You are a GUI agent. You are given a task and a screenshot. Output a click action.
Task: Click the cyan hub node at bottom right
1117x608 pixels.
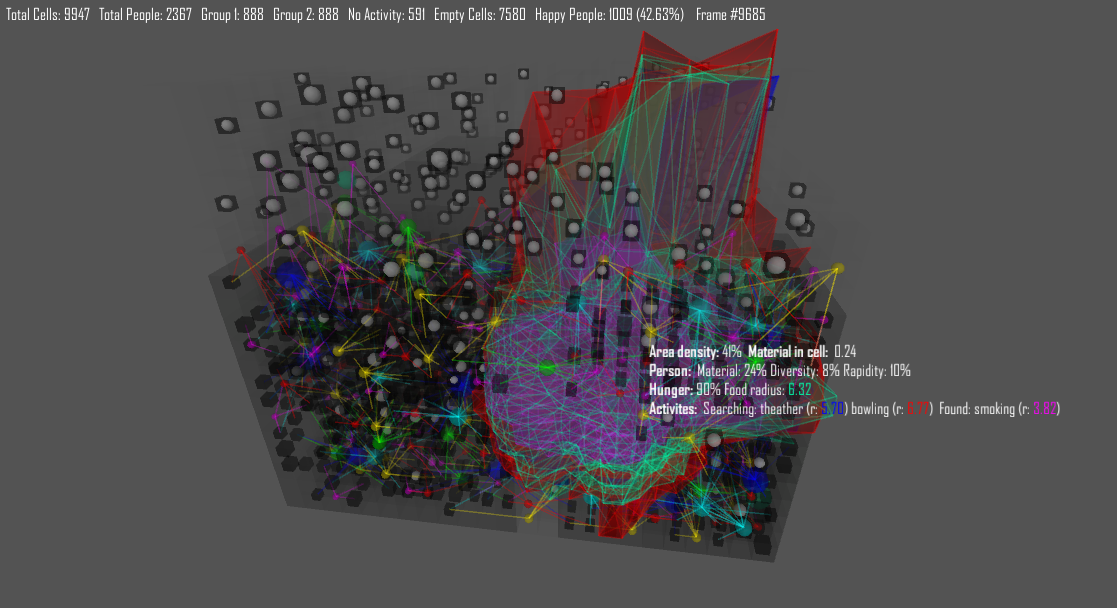pos(742,524)
